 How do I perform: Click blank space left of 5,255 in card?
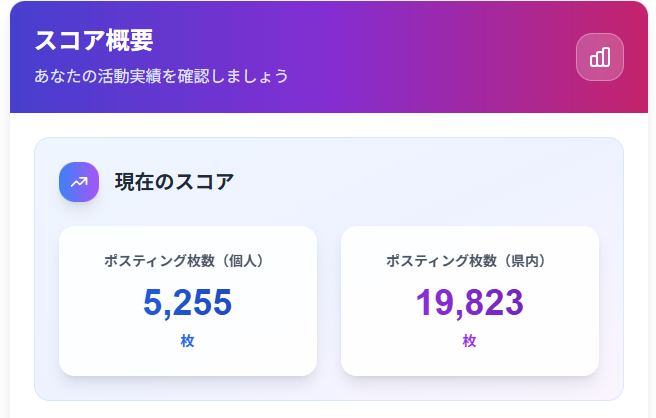100,302
